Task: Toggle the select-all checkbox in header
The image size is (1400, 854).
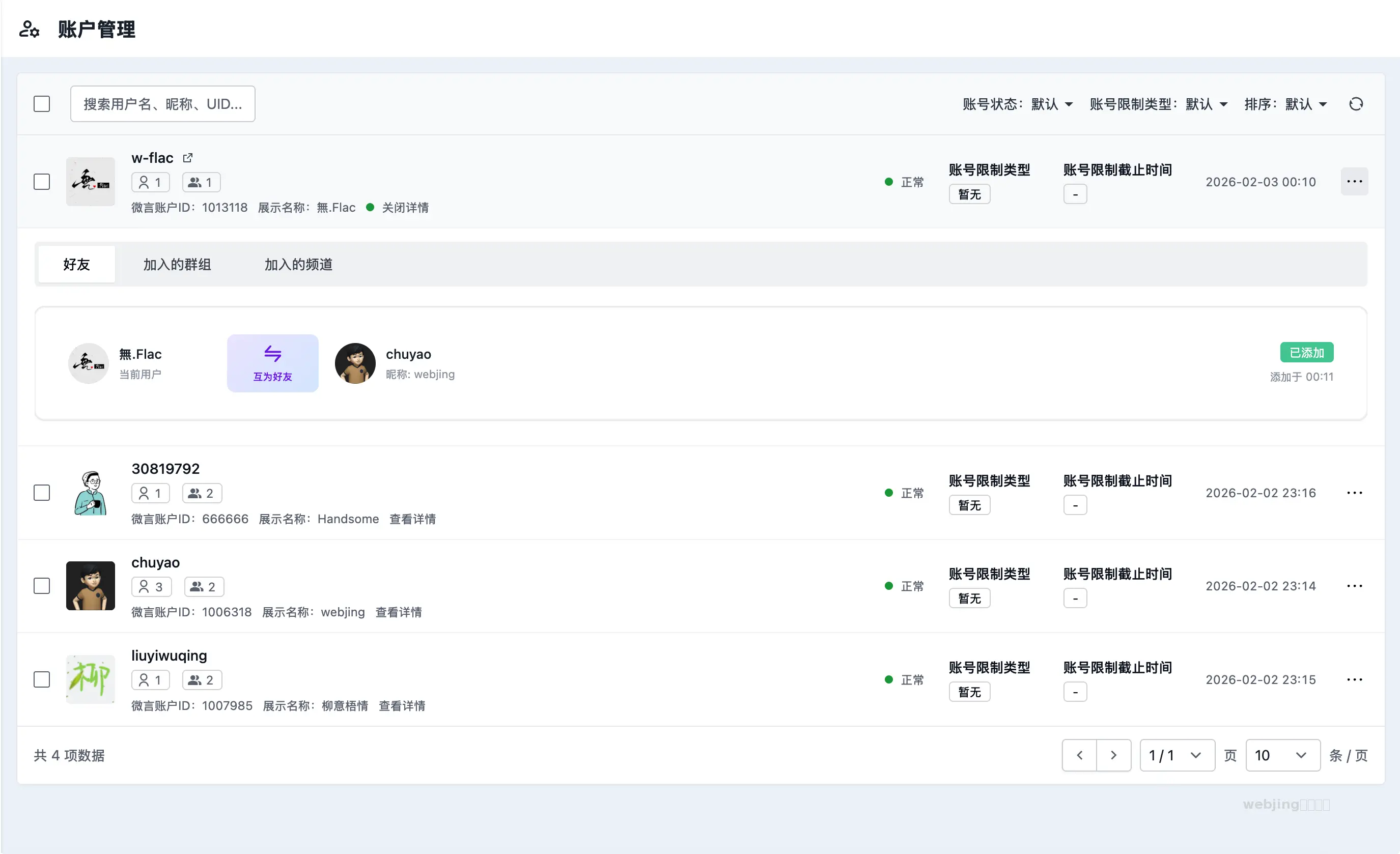Action: tap(41, 104)
